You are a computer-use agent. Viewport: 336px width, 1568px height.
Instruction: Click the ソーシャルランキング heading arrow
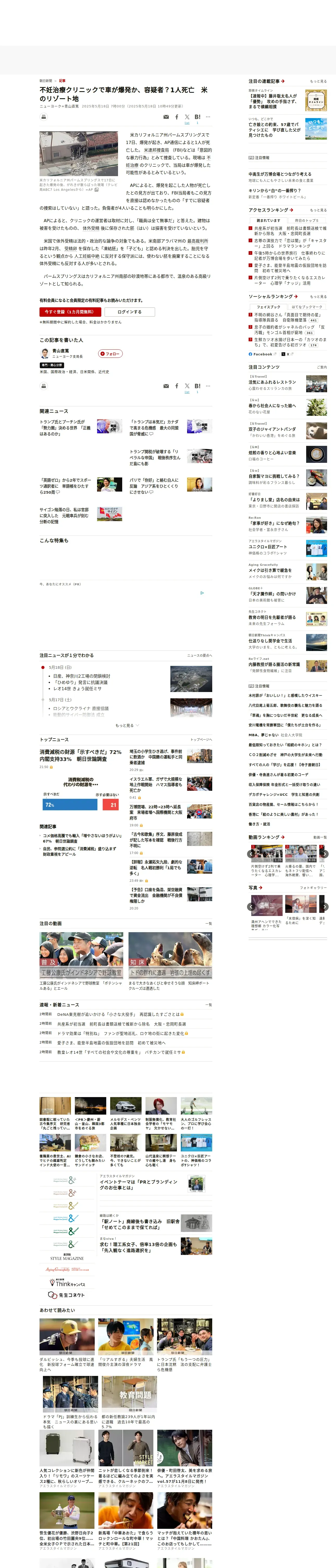pos(295,296)
